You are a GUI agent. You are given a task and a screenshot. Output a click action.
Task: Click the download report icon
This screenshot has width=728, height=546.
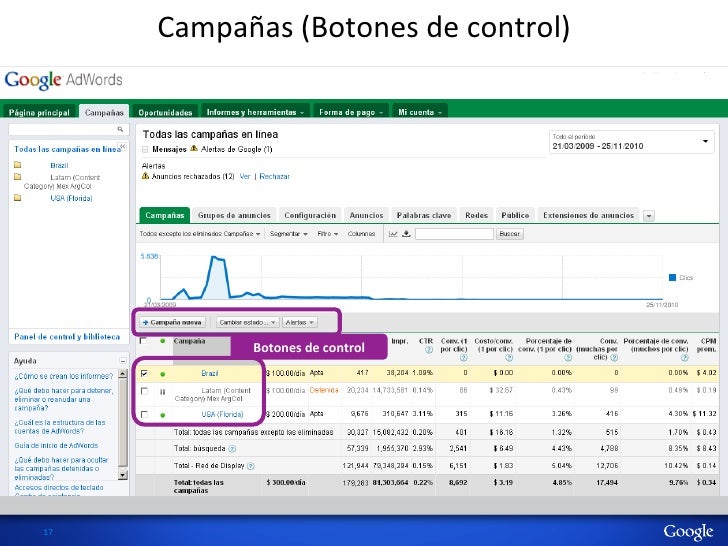point(406,234)
